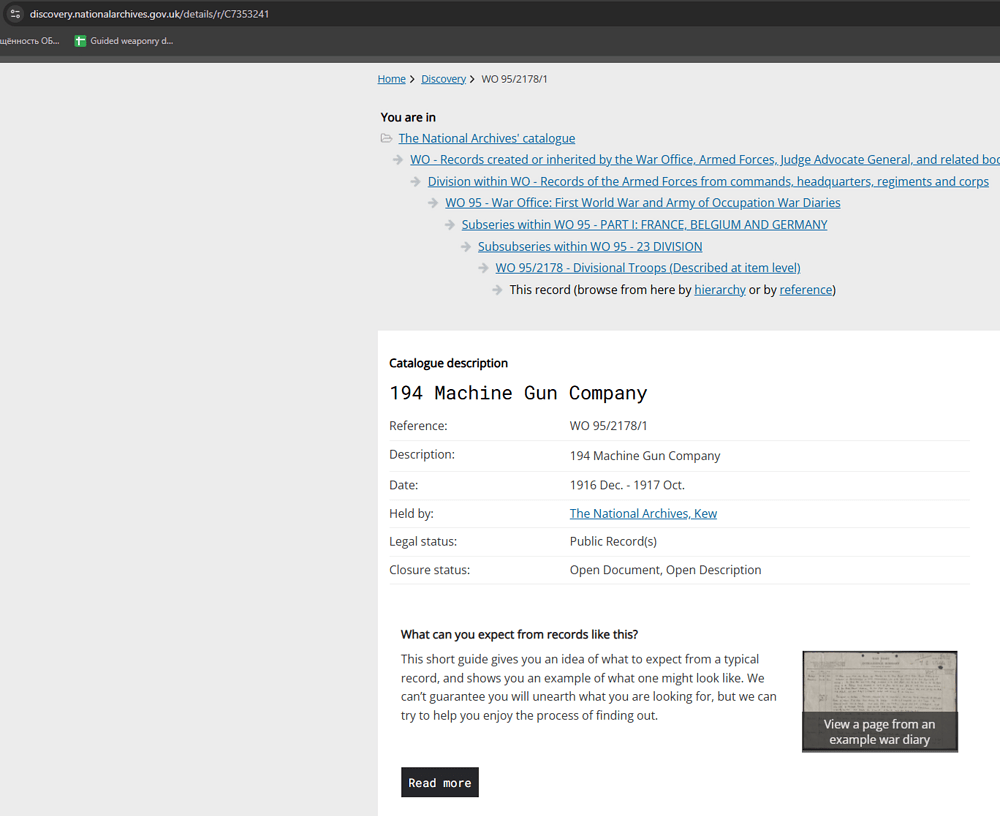View the example war diary thumbnail

[x=879, y=701]
